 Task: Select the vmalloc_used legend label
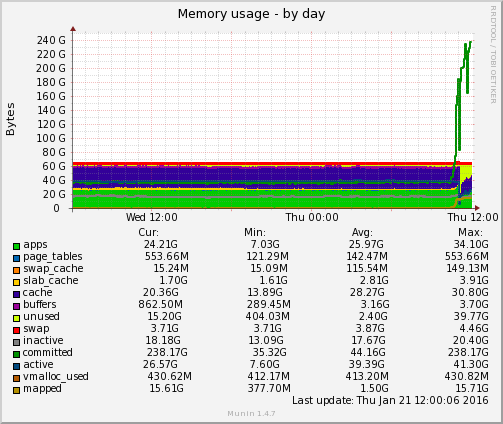(56, 377)
